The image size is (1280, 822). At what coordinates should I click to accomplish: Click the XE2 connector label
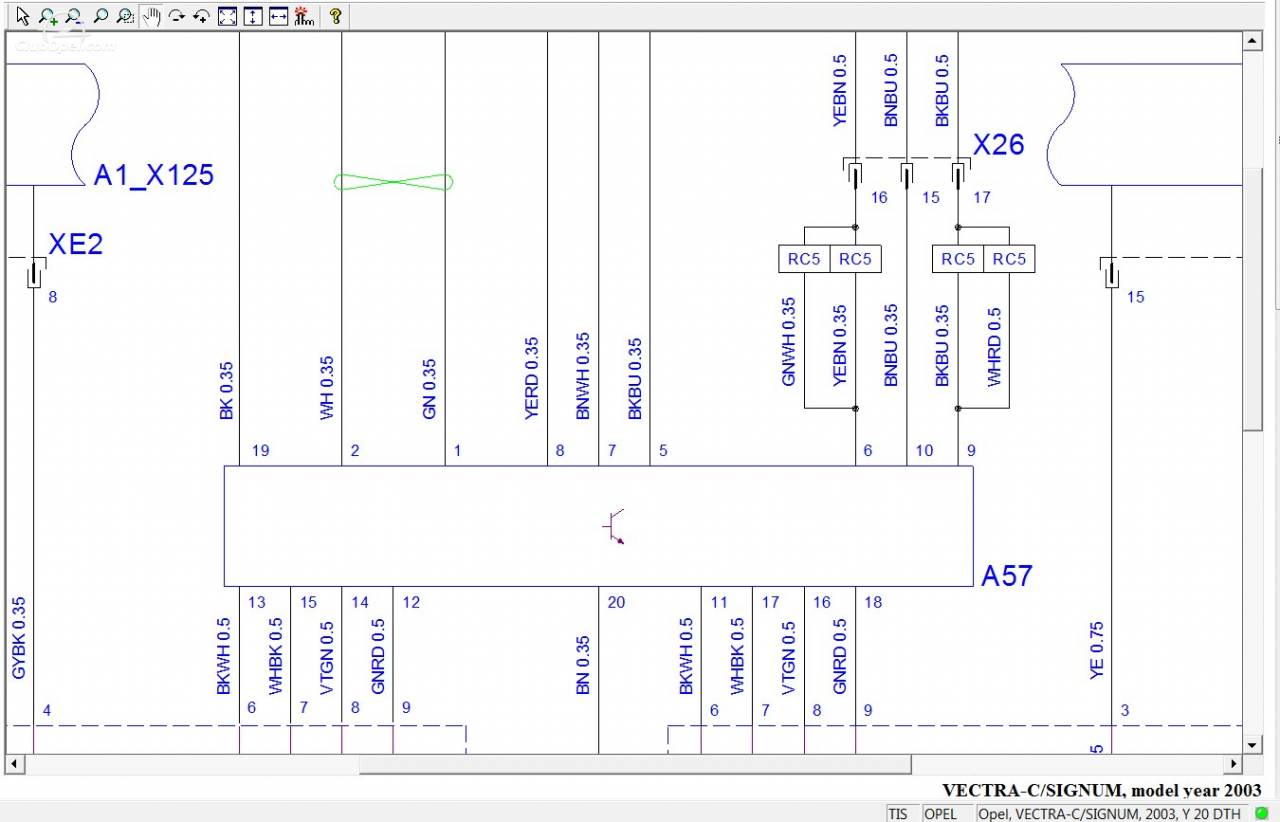[76, 244]
